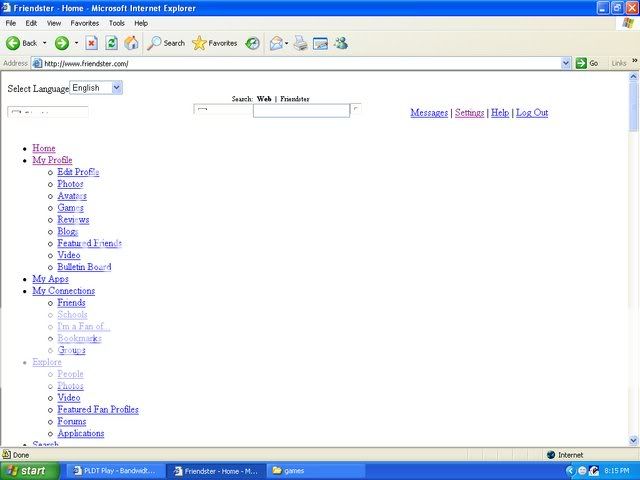Open the Applications link
Viewport: 640px width, 480px height.
point(81,433)
